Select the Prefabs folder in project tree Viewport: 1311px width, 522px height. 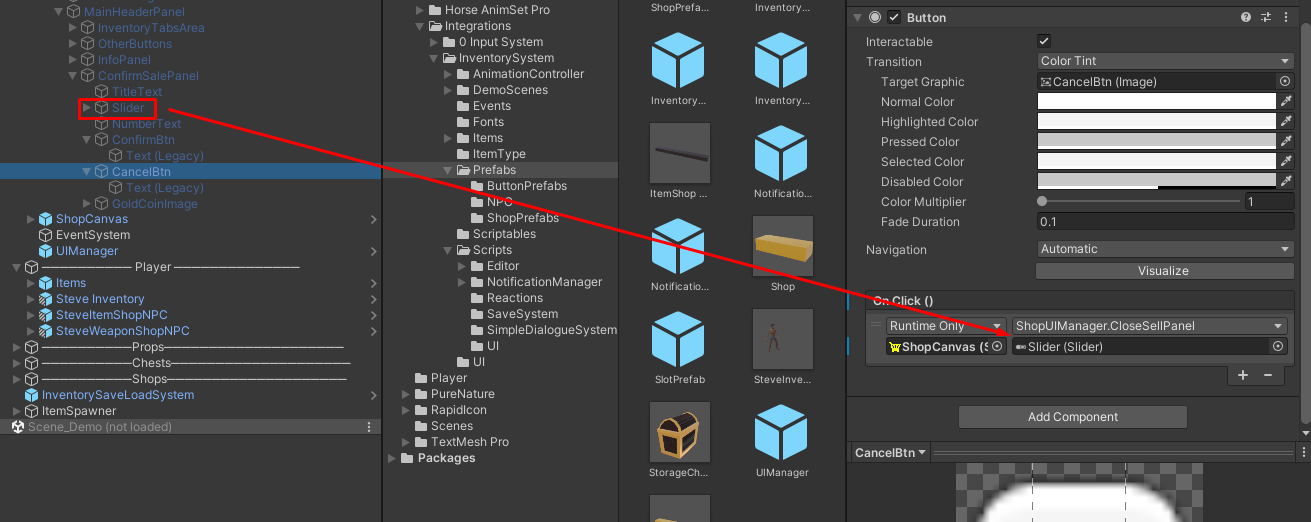(x=494, y=170)
